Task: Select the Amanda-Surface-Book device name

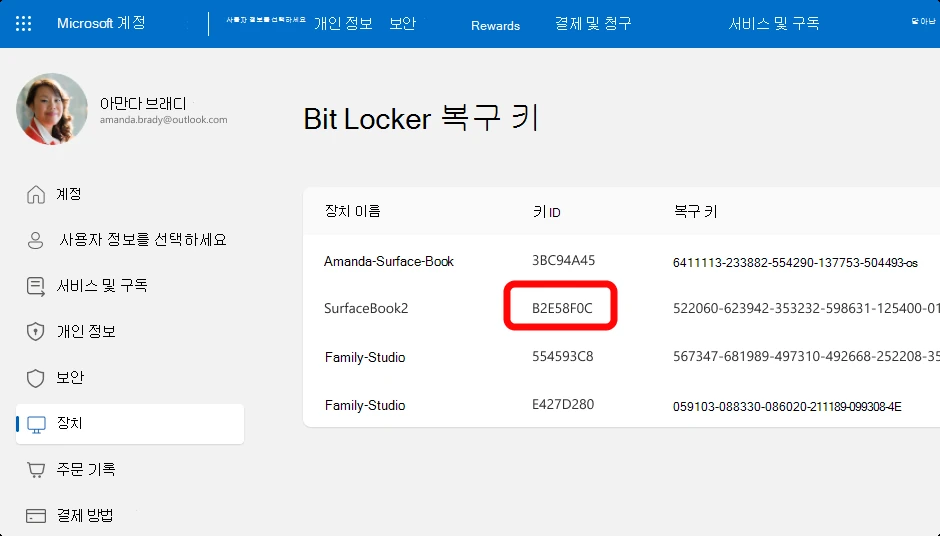Action: click(x=388, y=261)
